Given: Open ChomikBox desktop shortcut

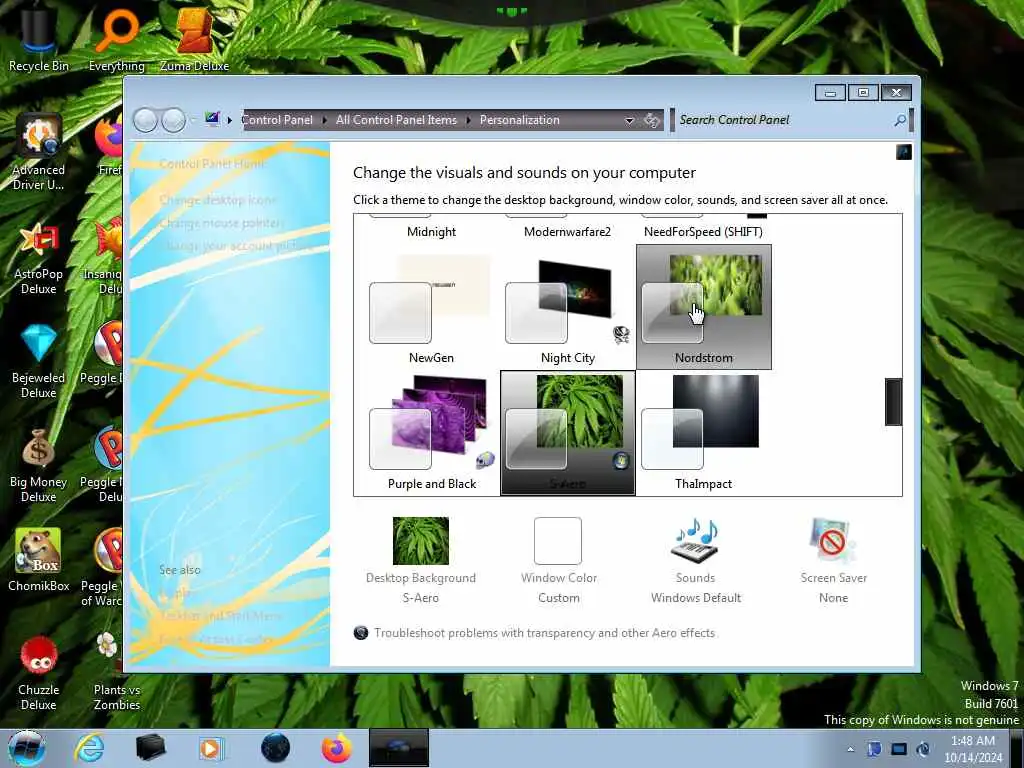Looking at the screenshot, I should (x=38, y=560).
